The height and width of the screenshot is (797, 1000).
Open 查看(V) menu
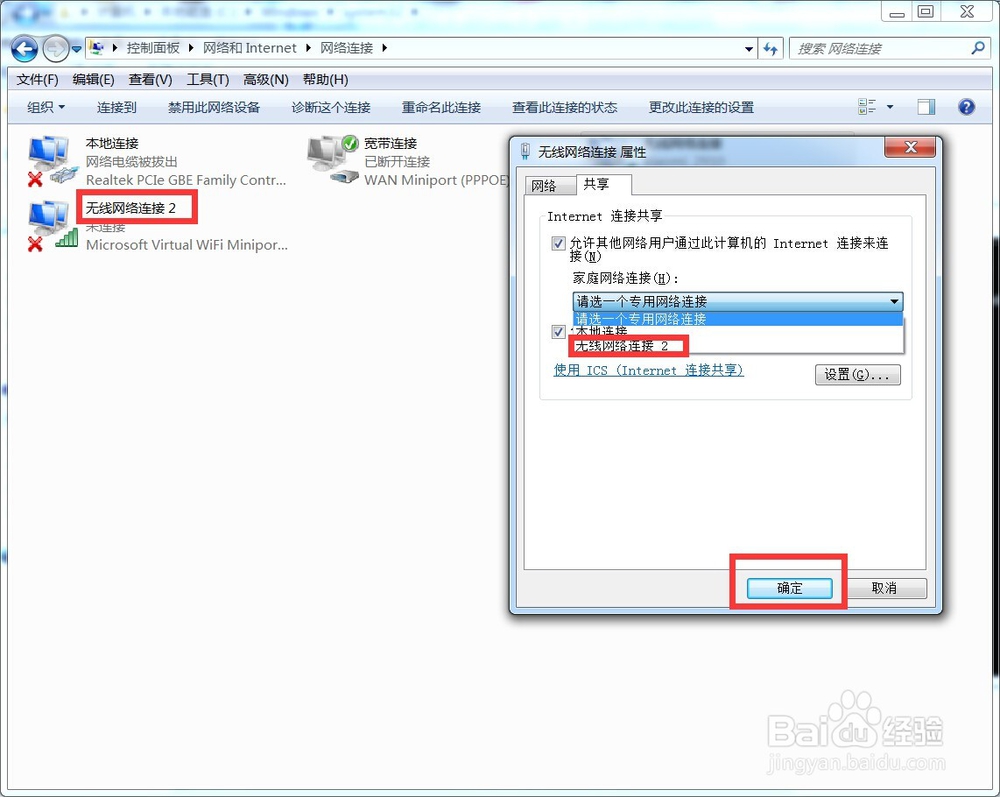point(151,79)
